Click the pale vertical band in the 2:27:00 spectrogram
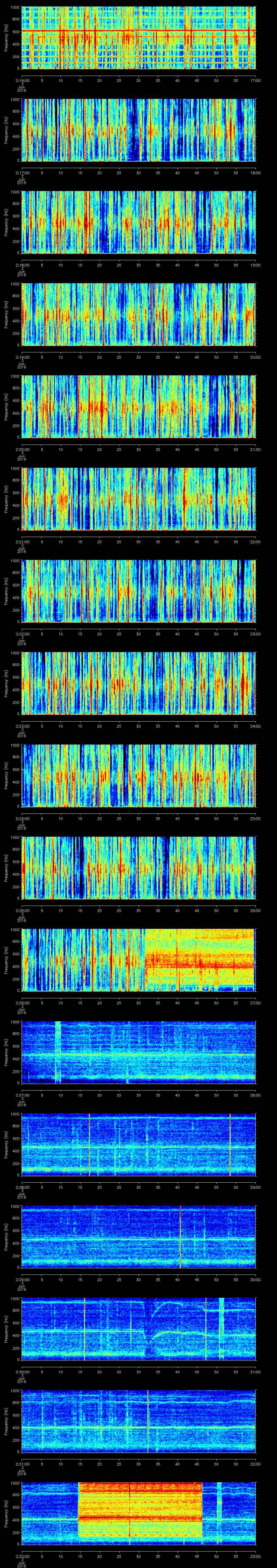 tap(58, 1052)
